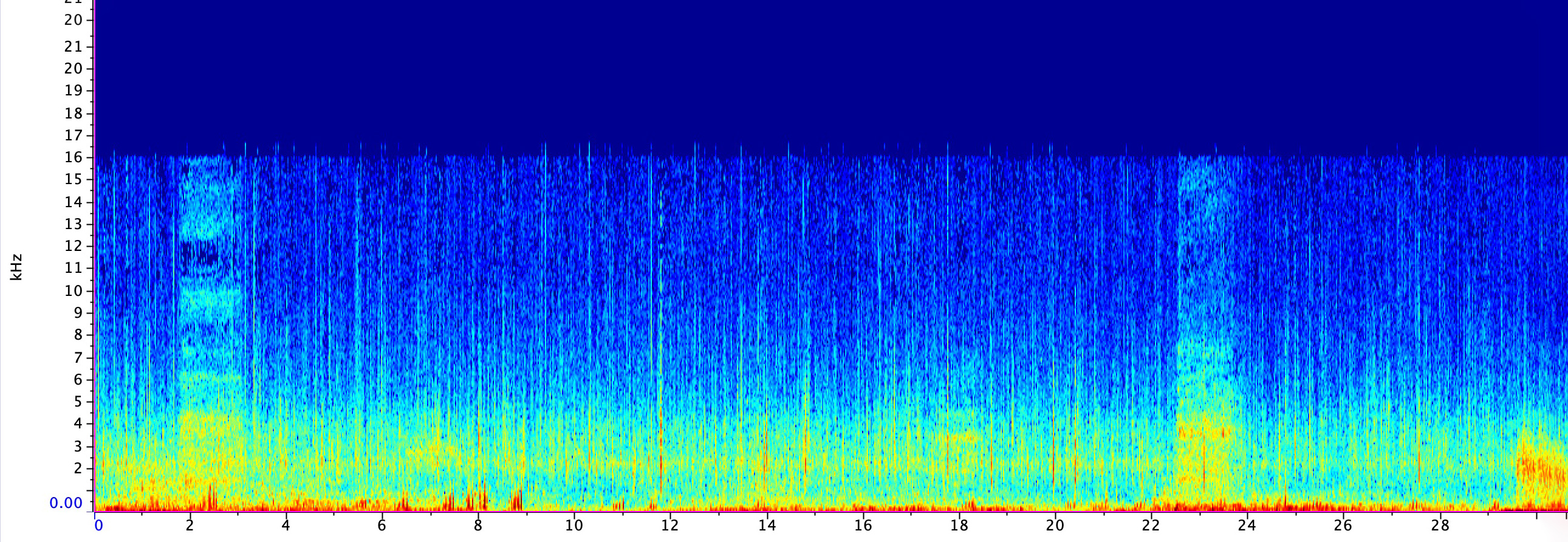Click the blue 0.00 frequency label
The image size is (1568, 542).
click(66, 503)
